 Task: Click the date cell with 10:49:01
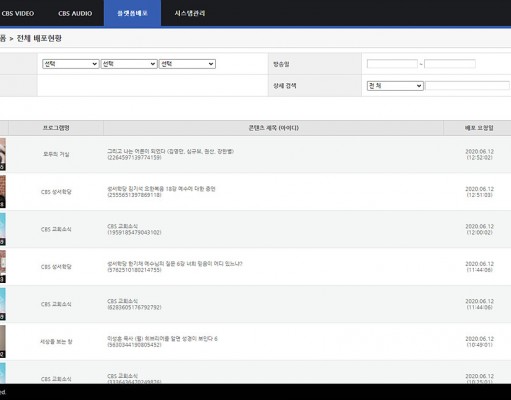[479, 342]
